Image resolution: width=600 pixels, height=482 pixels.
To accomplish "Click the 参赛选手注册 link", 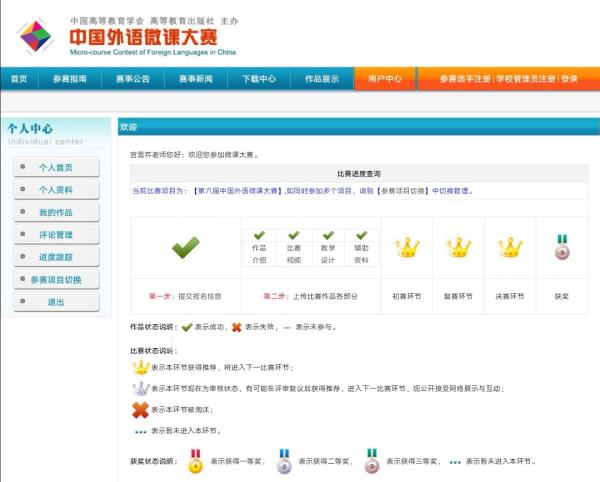I will pyautogui.click(x=465, y=79).
